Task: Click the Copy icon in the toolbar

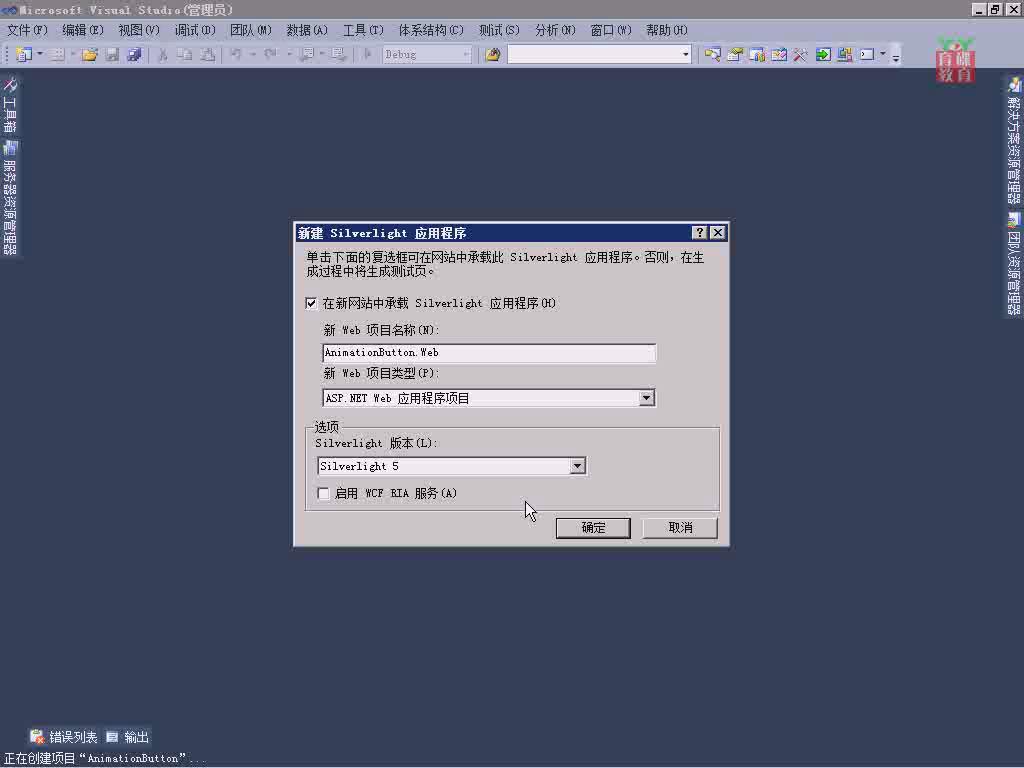Action: point(185,55)
